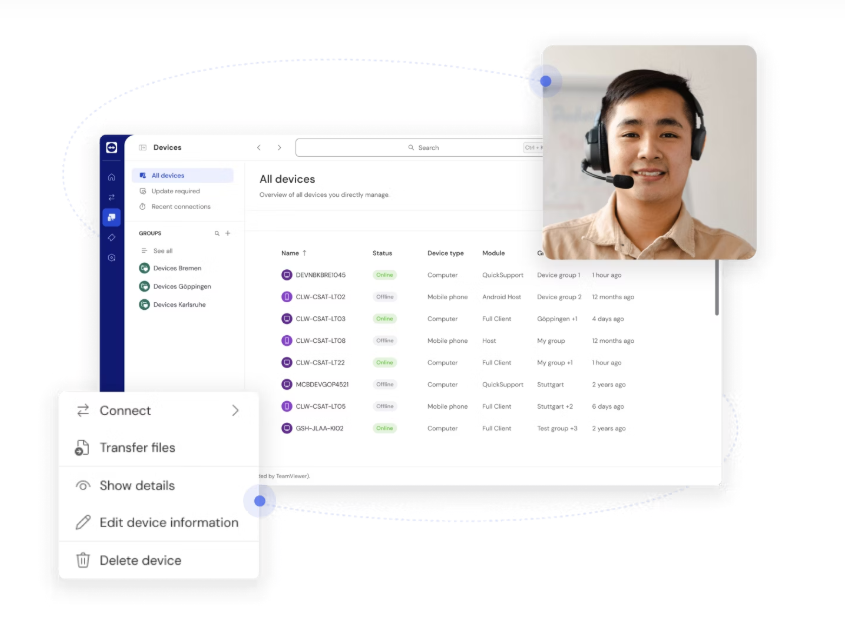The width and height of the screenshot is (845, 628).
Task: Open the Home icon in sidebar
Action: click(x=112, y=177)
